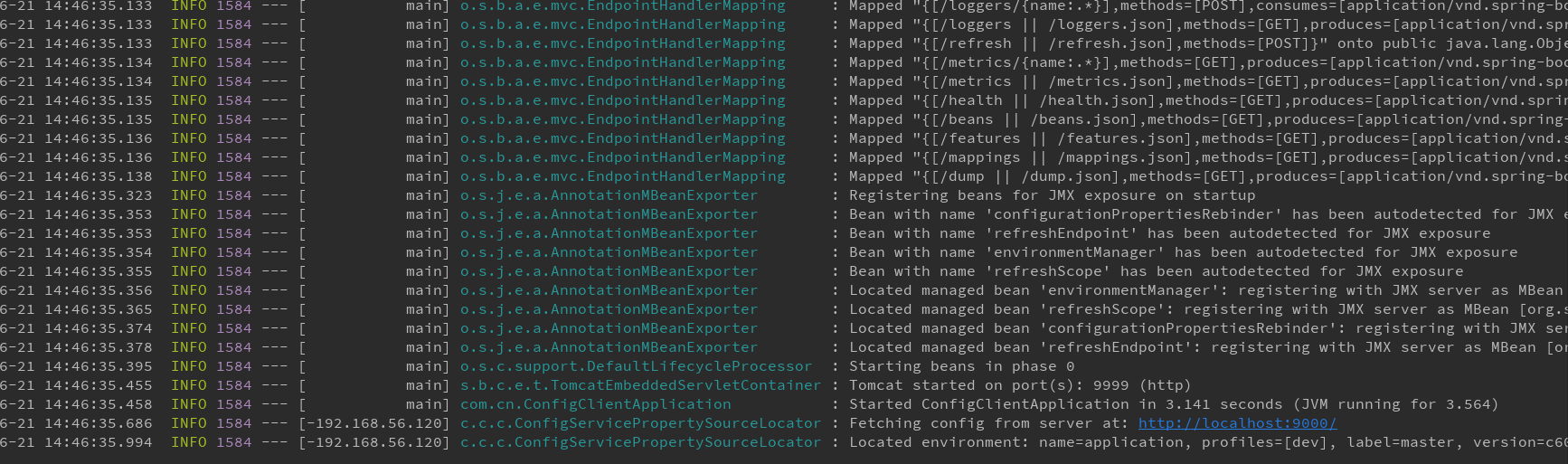Select the 'Located environment: name=application' message

1208,442
